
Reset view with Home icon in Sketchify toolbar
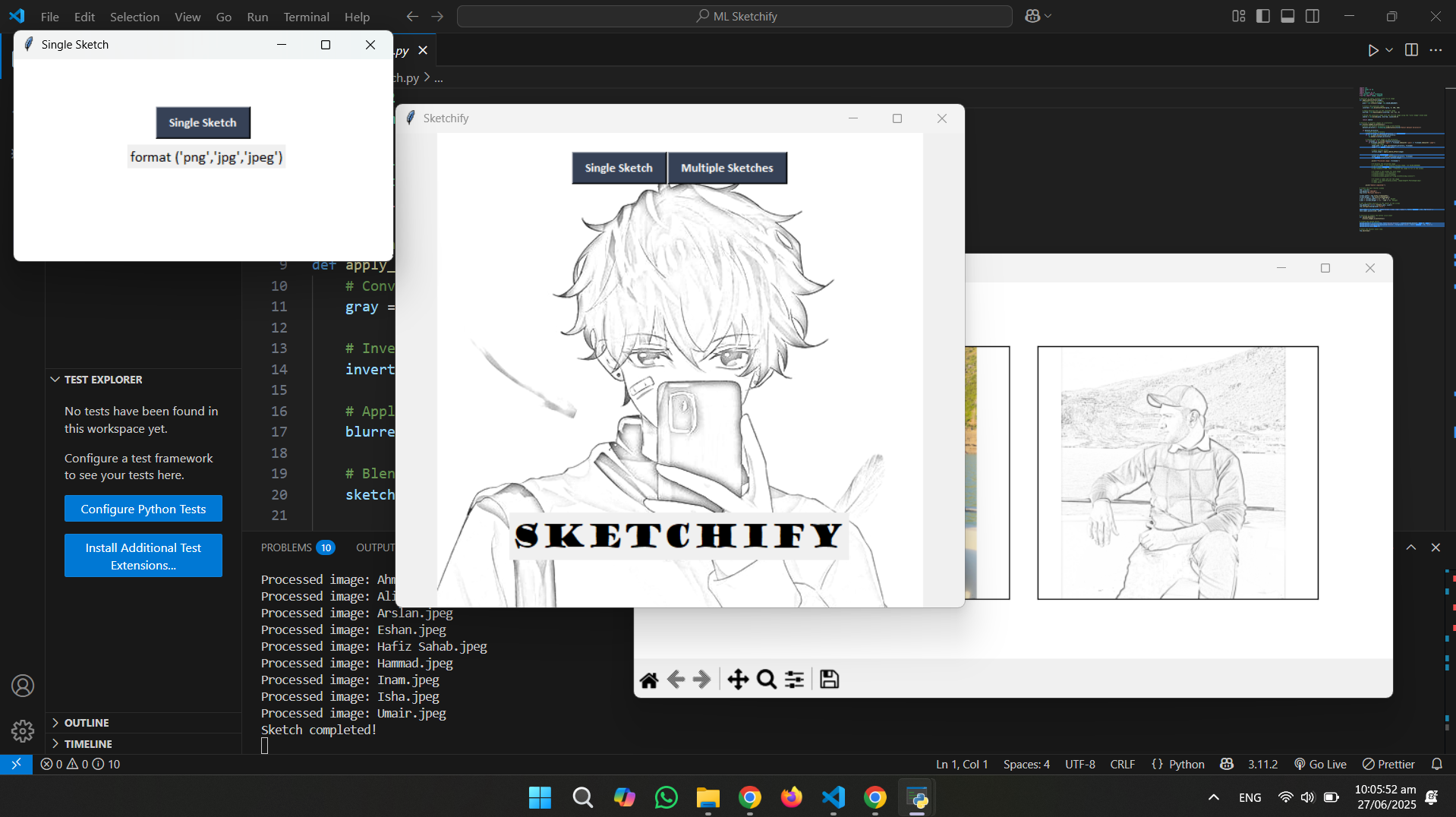pyautogui.click(x=650, y=679)
